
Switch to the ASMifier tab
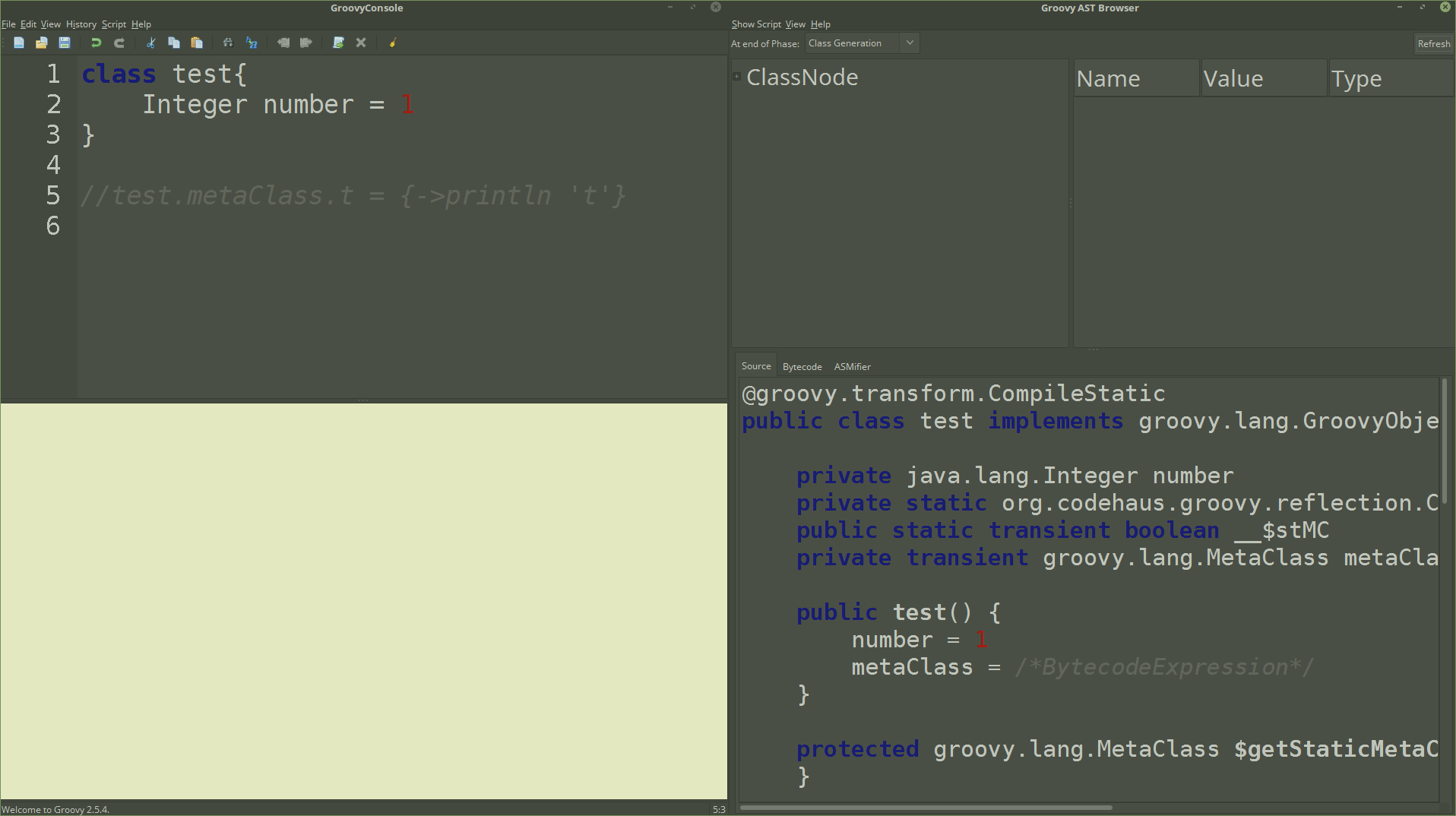tap(852, 367)
